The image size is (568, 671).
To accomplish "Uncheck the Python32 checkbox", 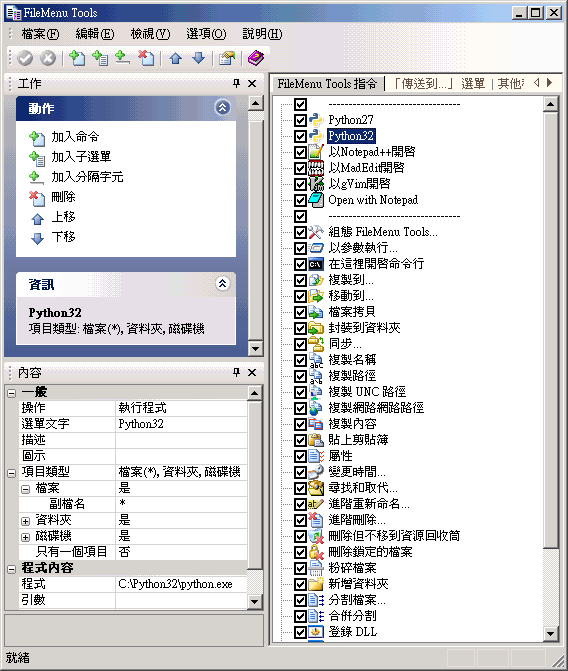I will point(300,136).
